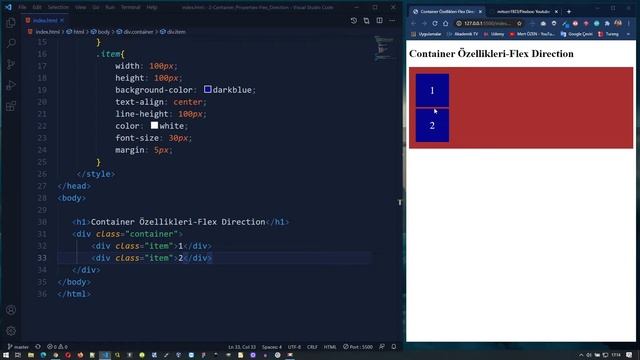
Task: Click the master branch in status bar
Action: click(18, 347)
